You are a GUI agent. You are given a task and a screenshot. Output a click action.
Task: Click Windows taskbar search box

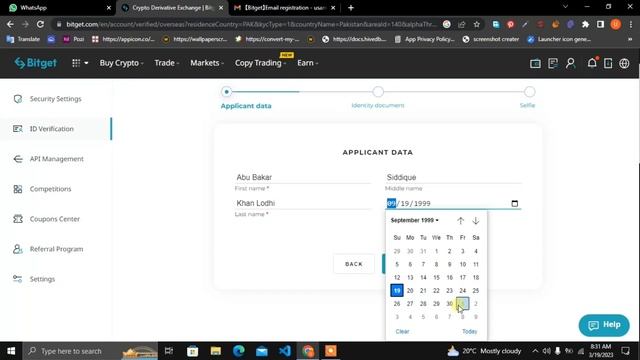[x=91, y=351]
